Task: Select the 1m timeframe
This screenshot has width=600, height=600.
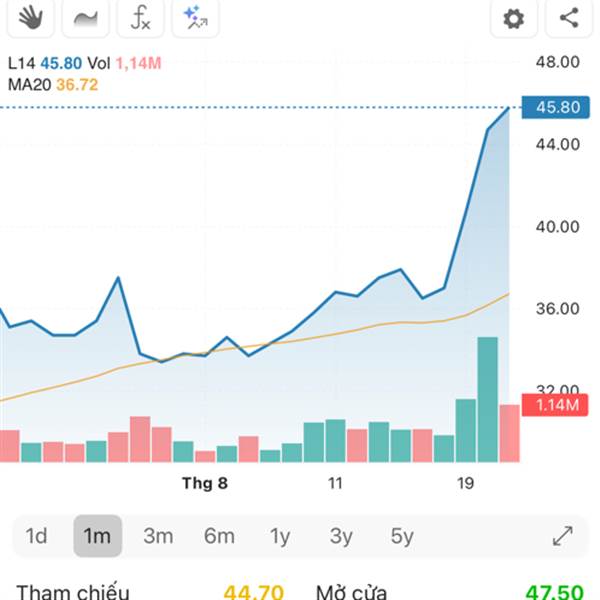Action: click(x=97, y=536)
